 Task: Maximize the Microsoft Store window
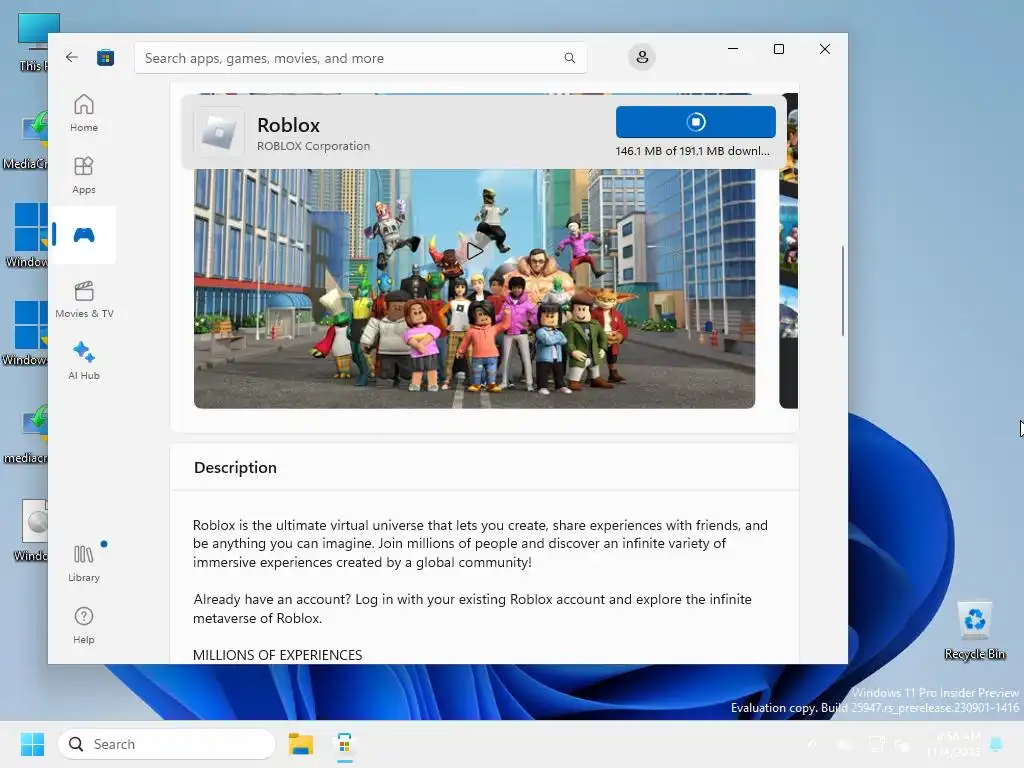tap(778, 49)
